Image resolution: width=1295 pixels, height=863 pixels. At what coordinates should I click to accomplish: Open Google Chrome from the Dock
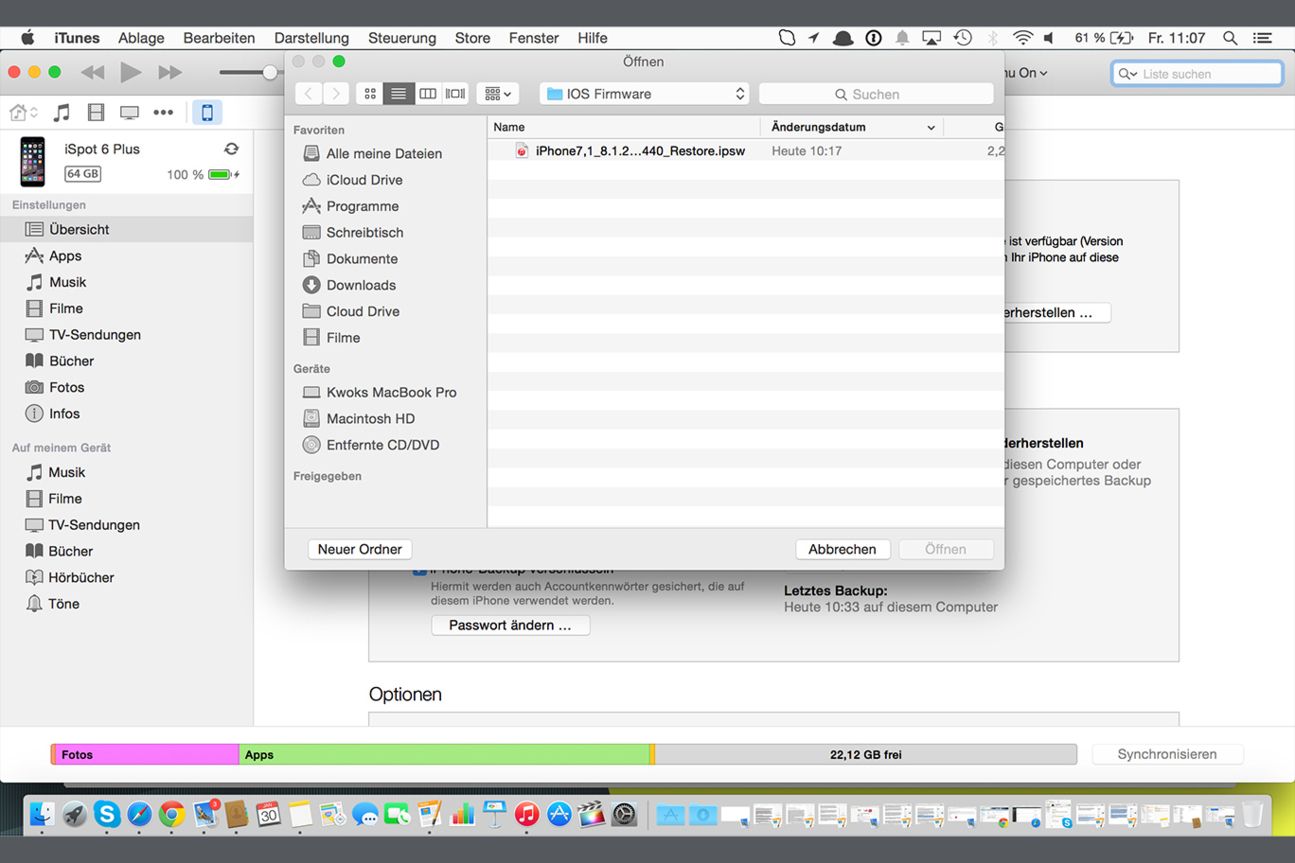[x=172, y=814]
